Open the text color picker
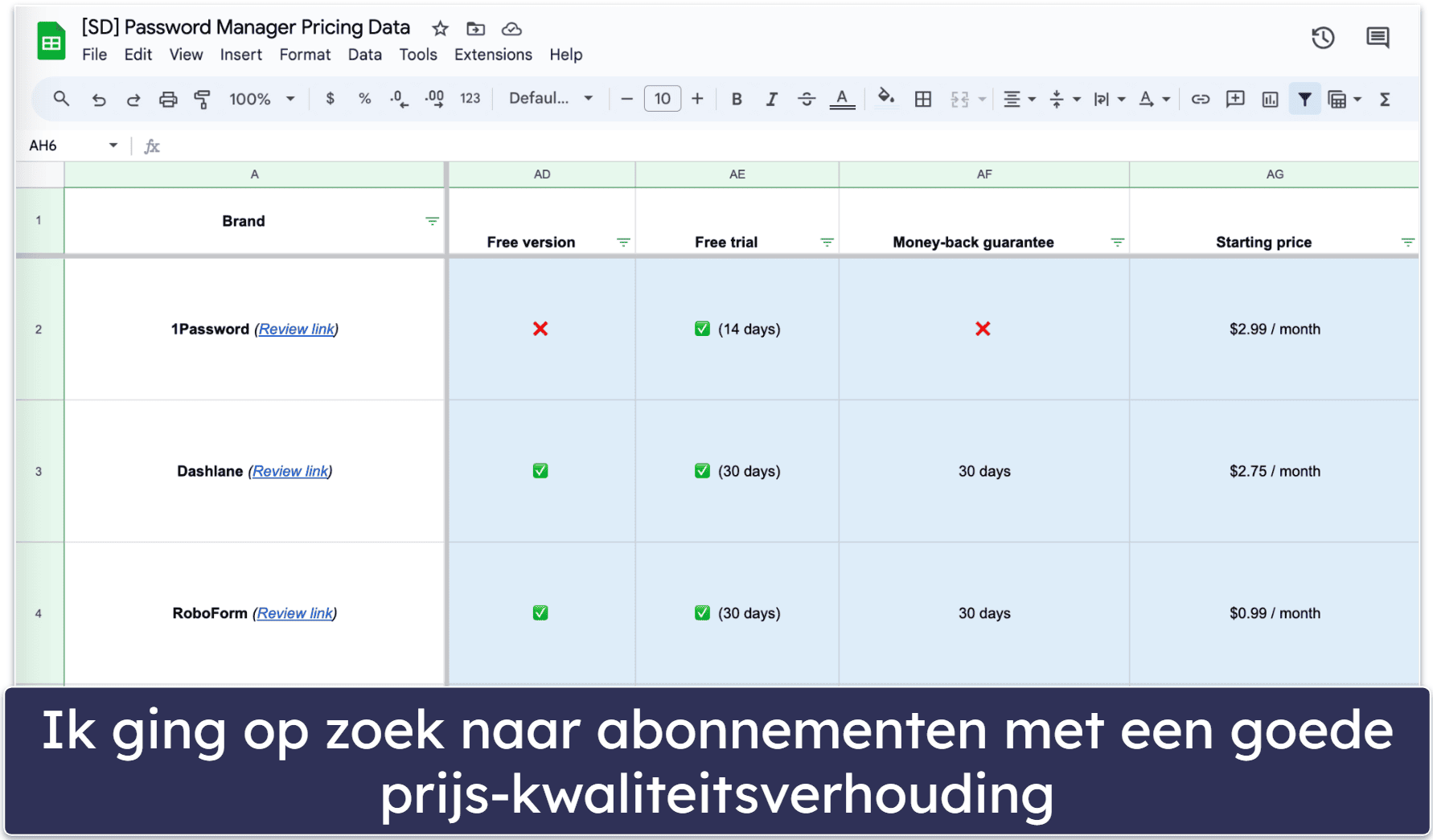This screenshot has height=840, width=1433. point(842,100)
